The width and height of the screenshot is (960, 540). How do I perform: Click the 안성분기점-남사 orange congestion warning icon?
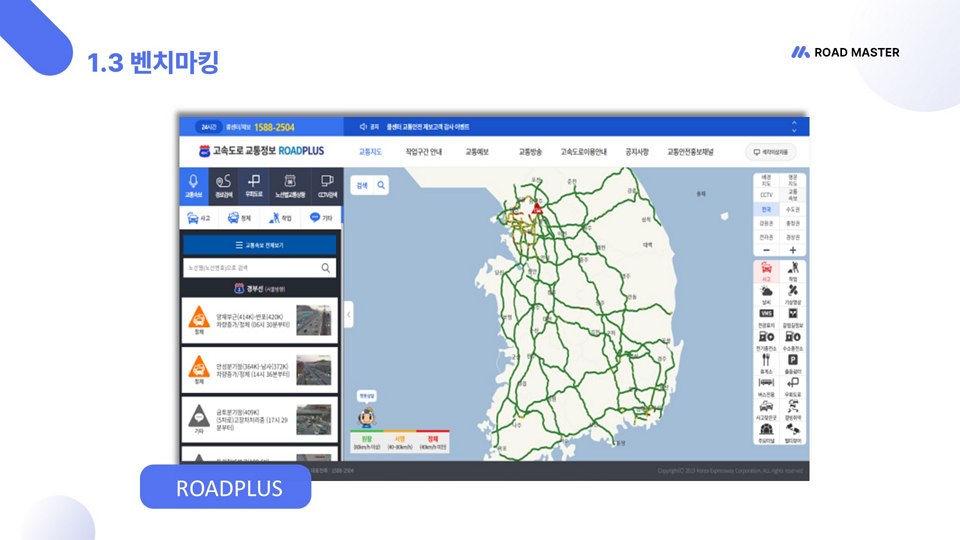click(x=199, y=367)
